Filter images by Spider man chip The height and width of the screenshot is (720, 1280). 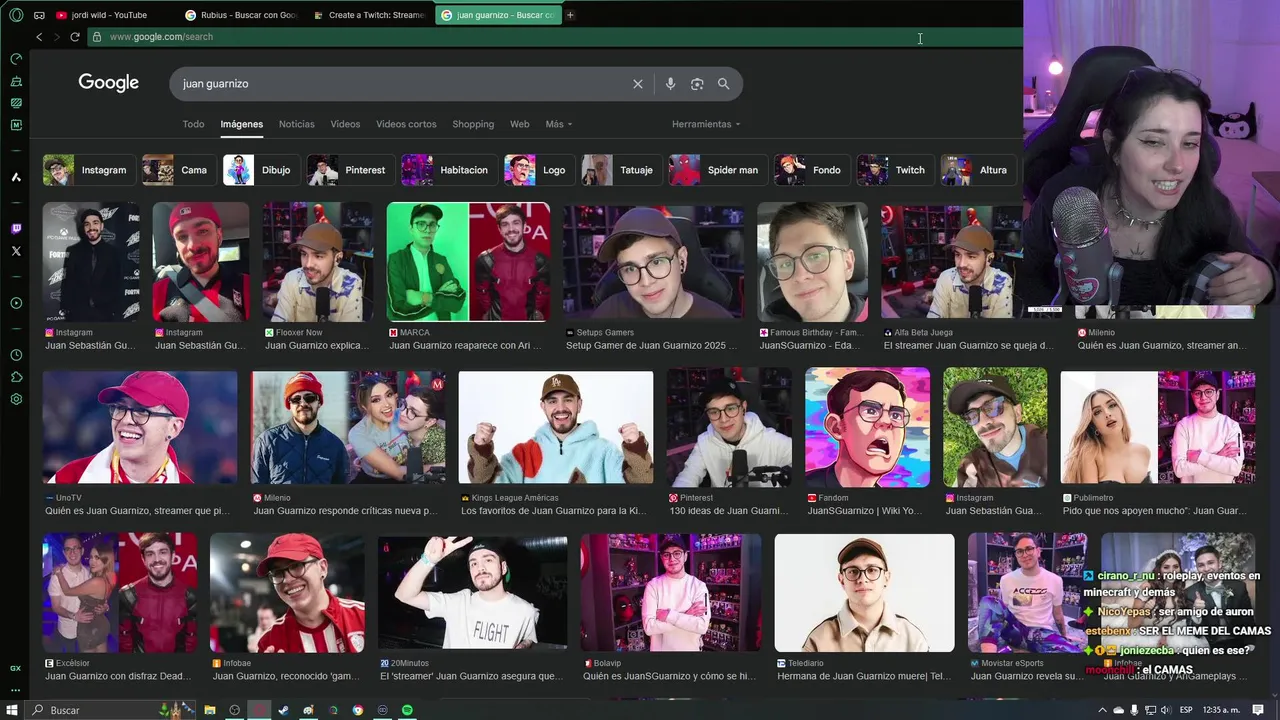coord(716,170)
